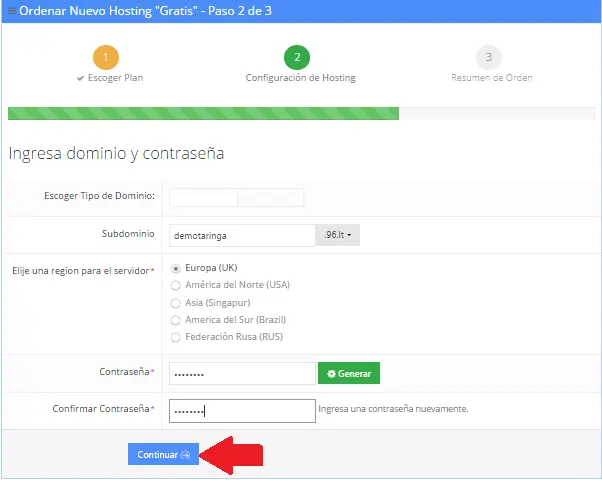The image size is (602, 480).
Task: Open the .96.lt domain extension dropdown
Action: [337, 235]
